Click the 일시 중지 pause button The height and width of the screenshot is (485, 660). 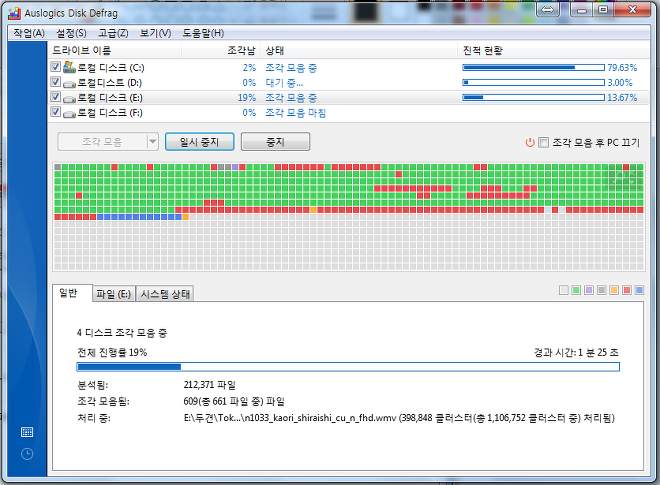(200, 142)
